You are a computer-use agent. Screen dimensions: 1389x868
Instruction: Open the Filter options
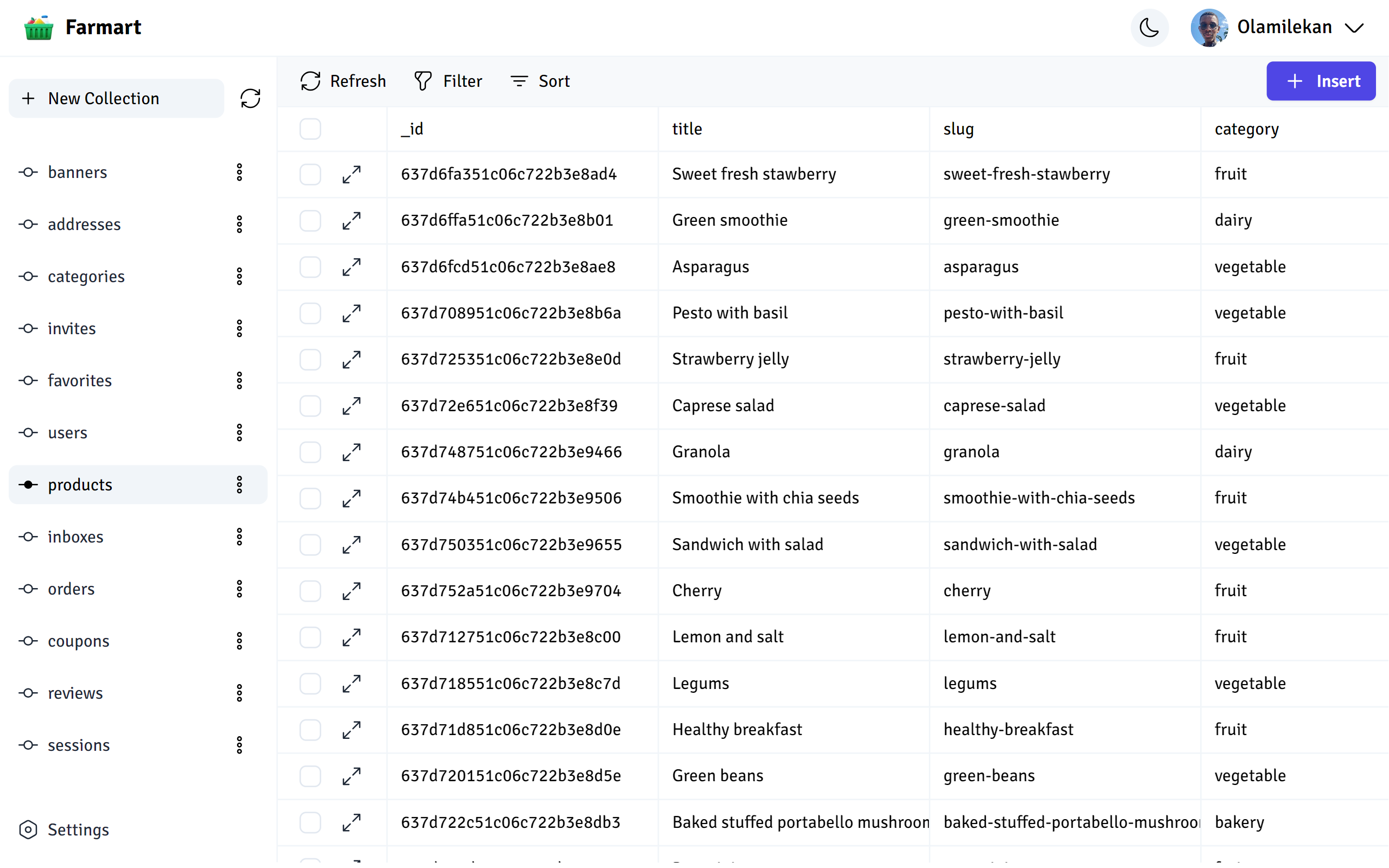[x=448, y=81]
